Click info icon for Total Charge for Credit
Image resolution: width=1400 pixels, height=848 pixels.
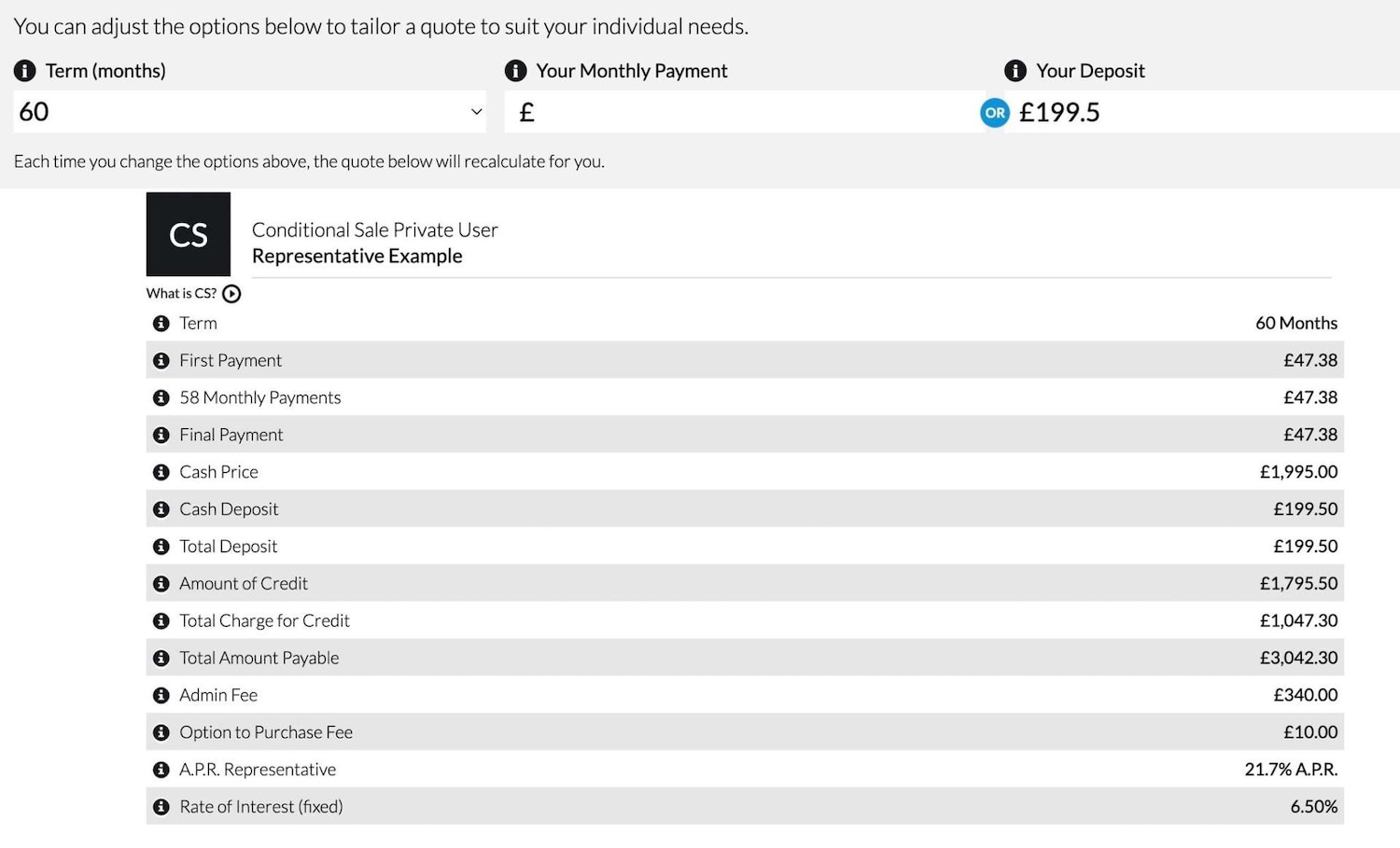coord(161,621)
